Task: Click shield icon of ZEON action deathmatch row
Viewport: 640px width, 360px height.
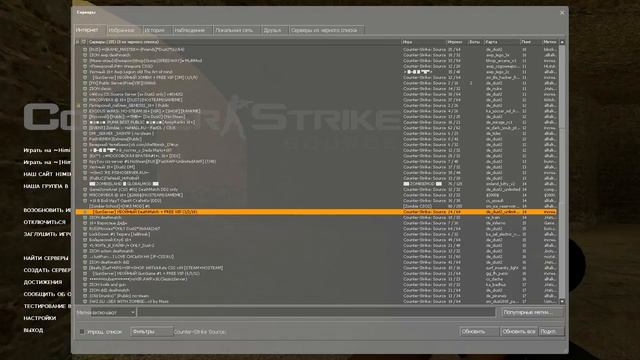Action: point(85,251)
